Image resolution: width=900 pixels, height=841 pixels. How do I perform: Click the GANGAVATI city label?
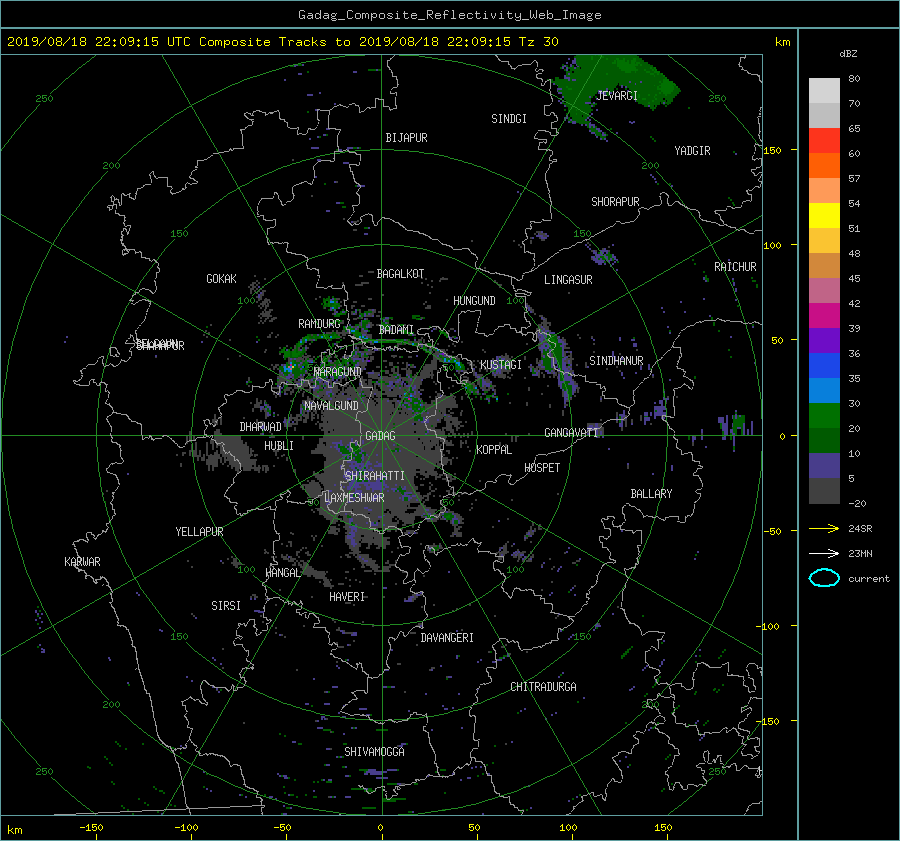coord(571,433)
